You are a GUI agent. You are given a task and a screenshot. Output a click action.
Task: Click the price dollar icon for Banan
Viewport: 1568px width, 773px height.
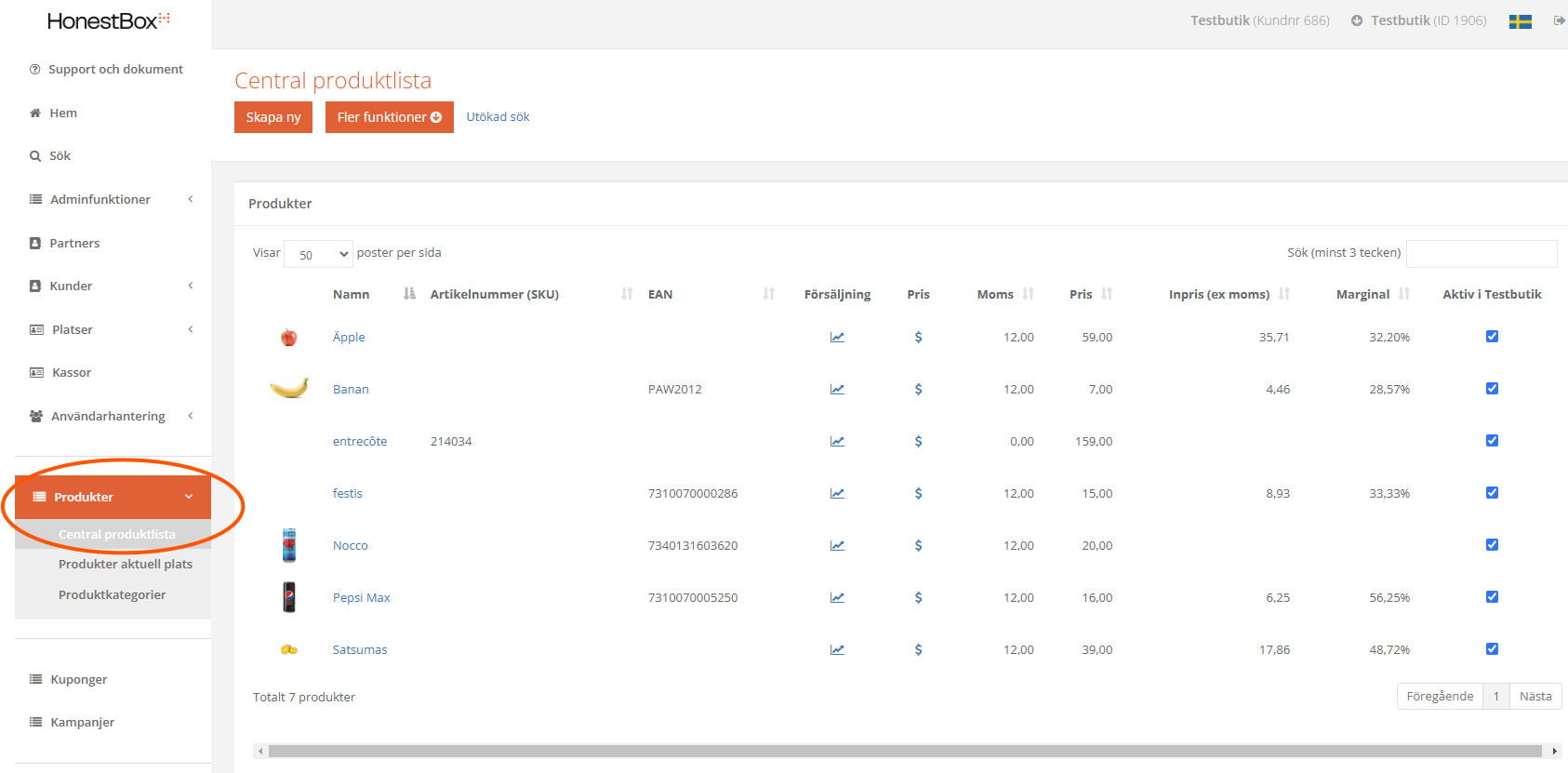[x=918, y=389]
